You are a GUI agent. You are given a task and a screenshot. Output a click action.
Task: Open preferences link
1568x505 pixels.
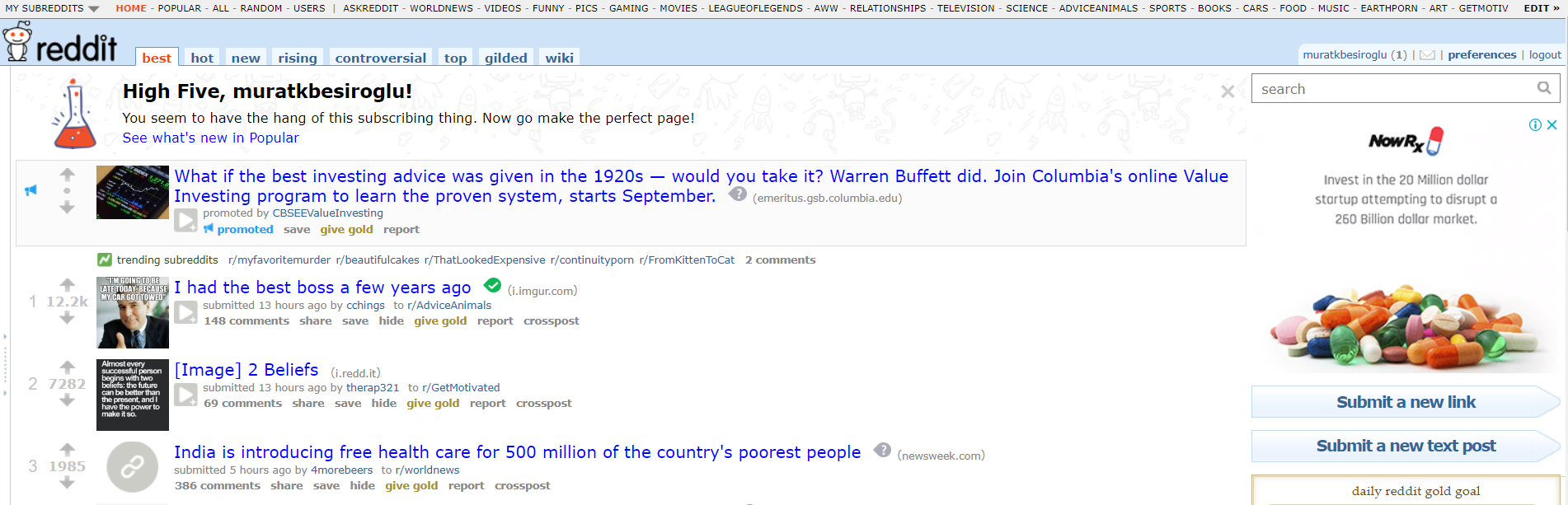point(1481,55)
